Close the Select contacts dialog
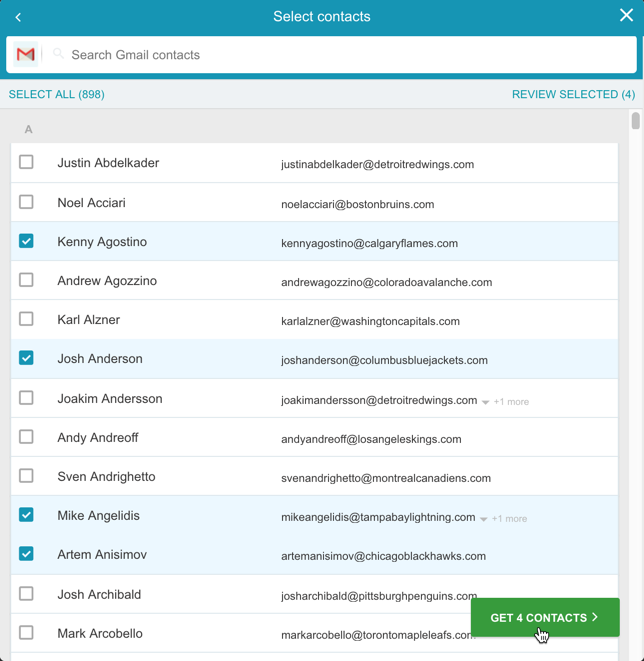Screen dimensions: 644x661 tap(626, 16)
